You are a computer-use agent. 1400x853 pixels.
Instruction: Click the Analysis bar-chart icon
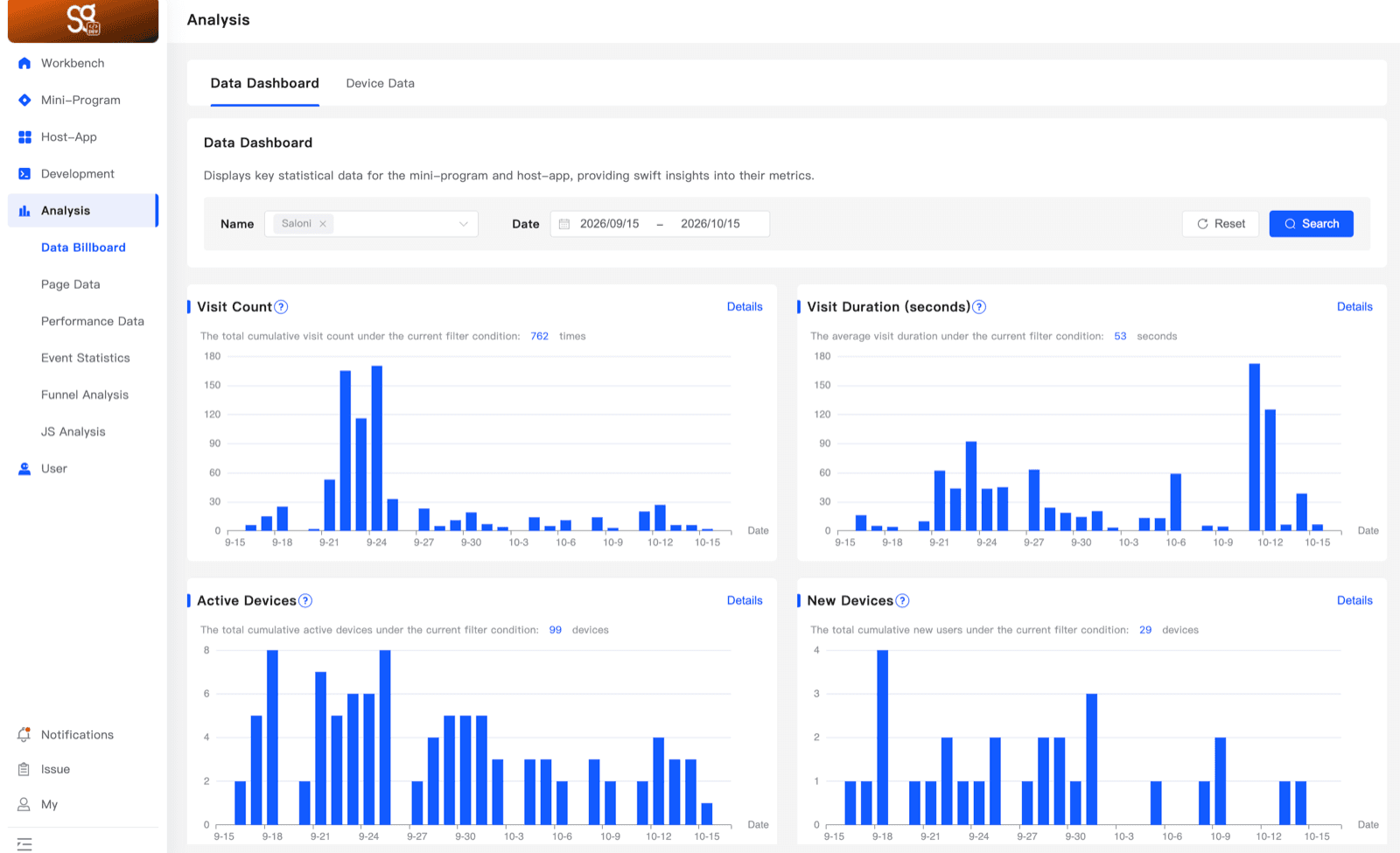[x=24, y=210]
